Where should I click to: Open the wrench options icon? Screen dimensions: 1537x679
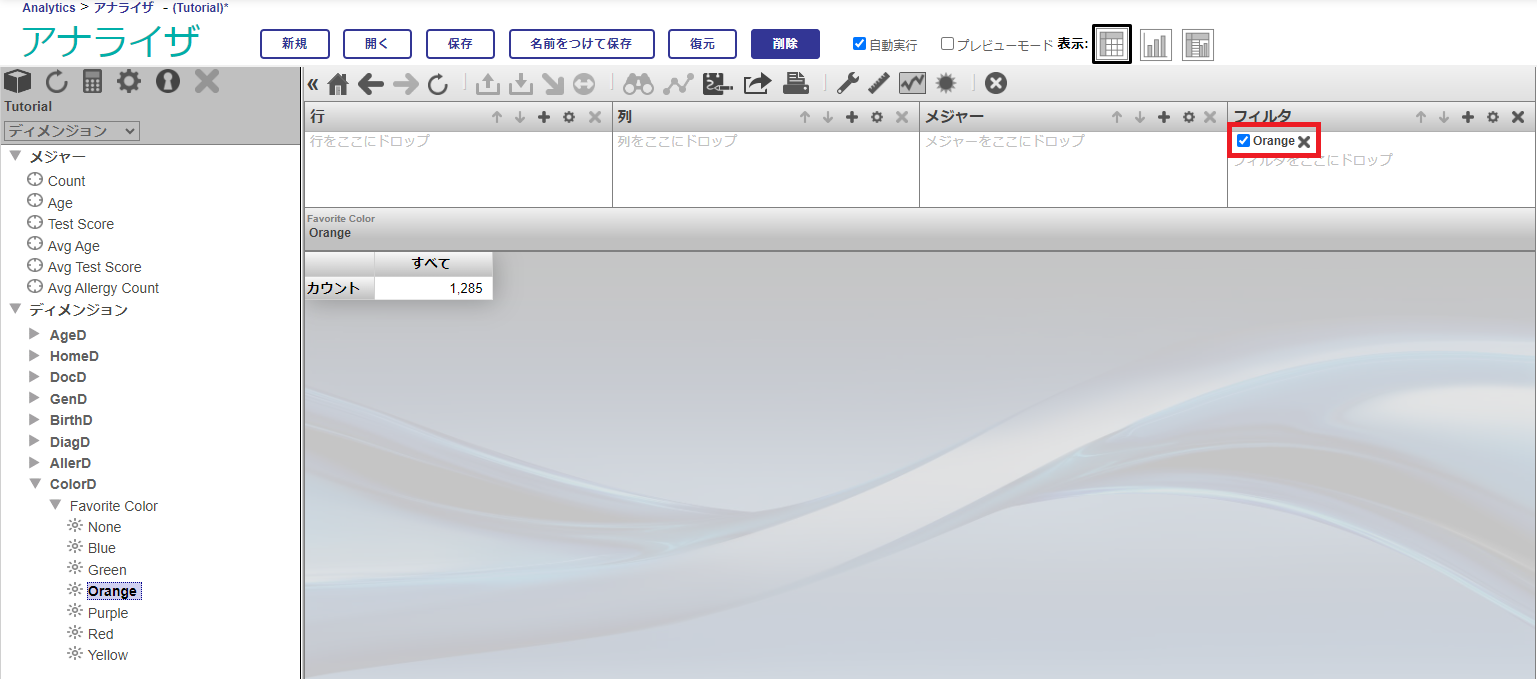click(848, 84)
